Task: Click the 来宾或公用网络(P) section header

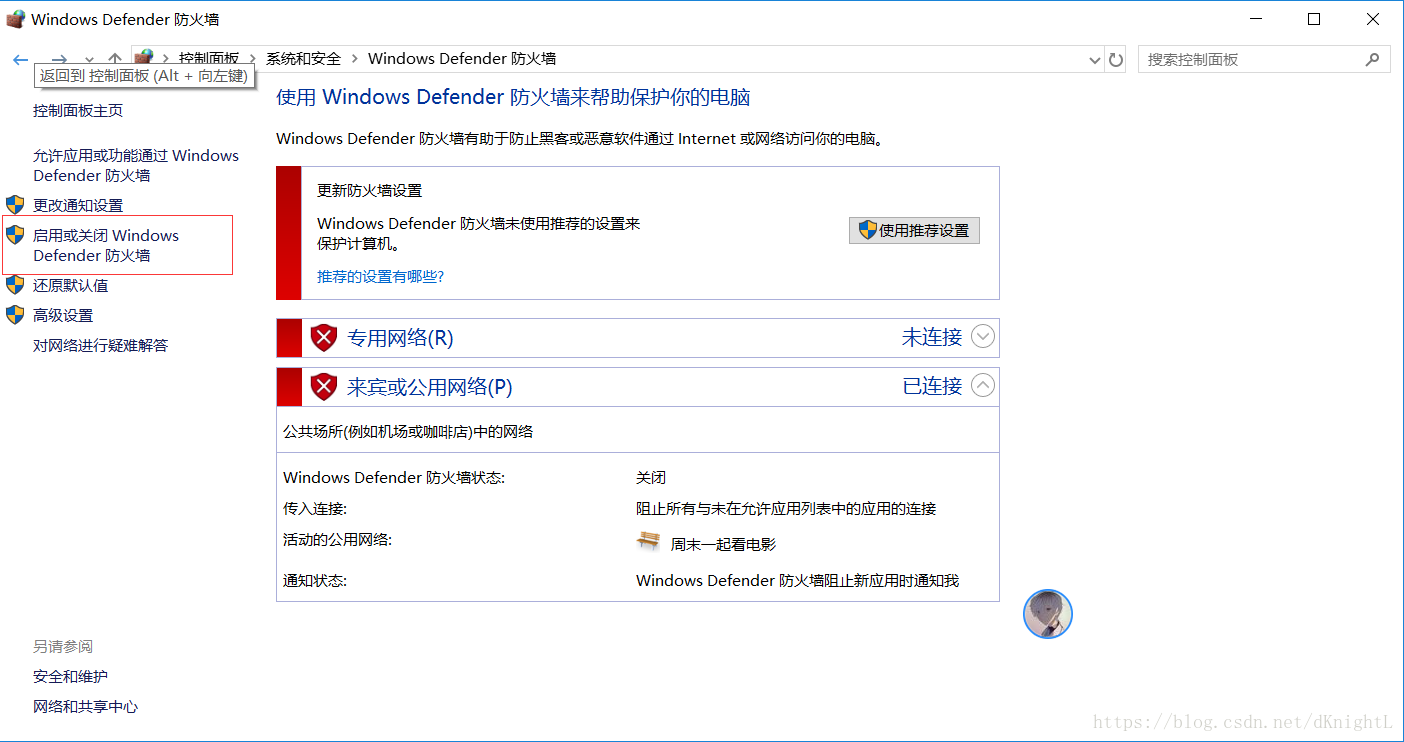Action: tap(638, 387)
